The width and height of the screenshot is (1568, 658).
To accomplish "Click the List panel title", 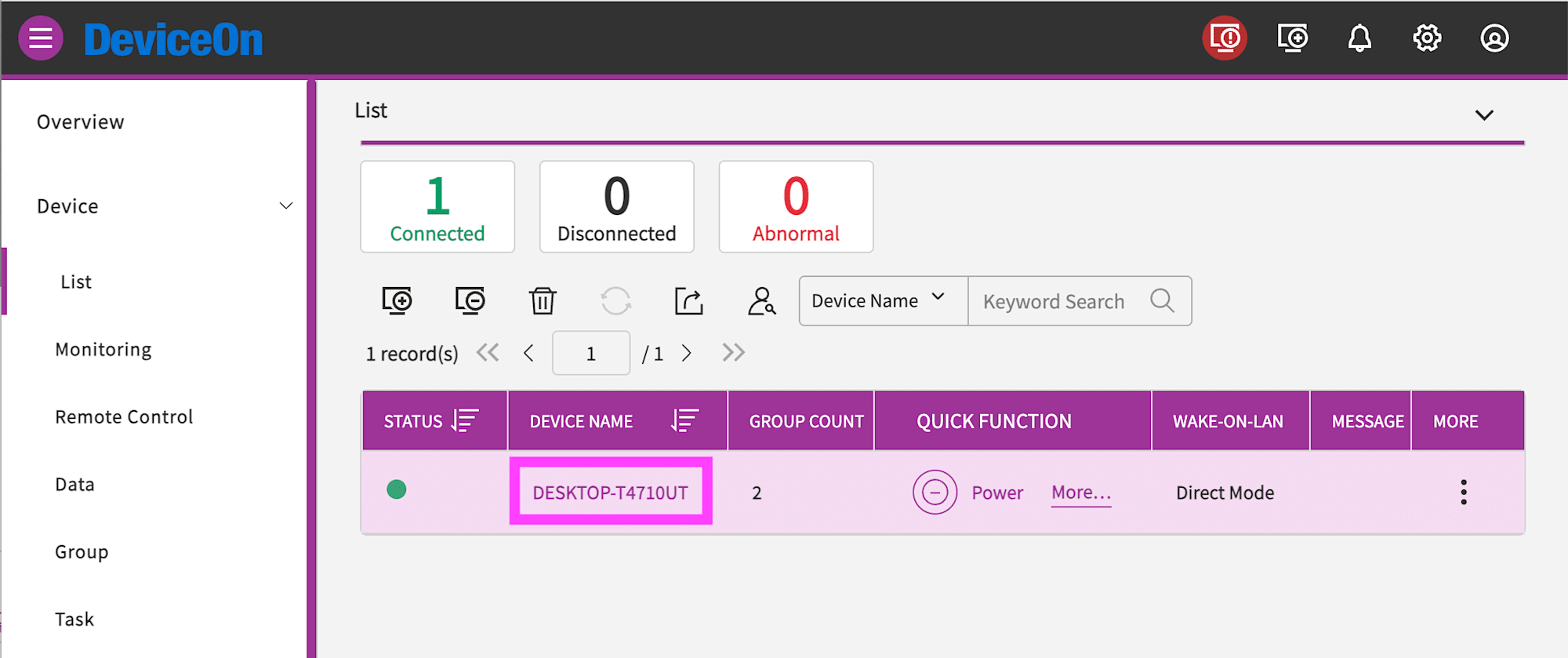I will pos(371,110).
